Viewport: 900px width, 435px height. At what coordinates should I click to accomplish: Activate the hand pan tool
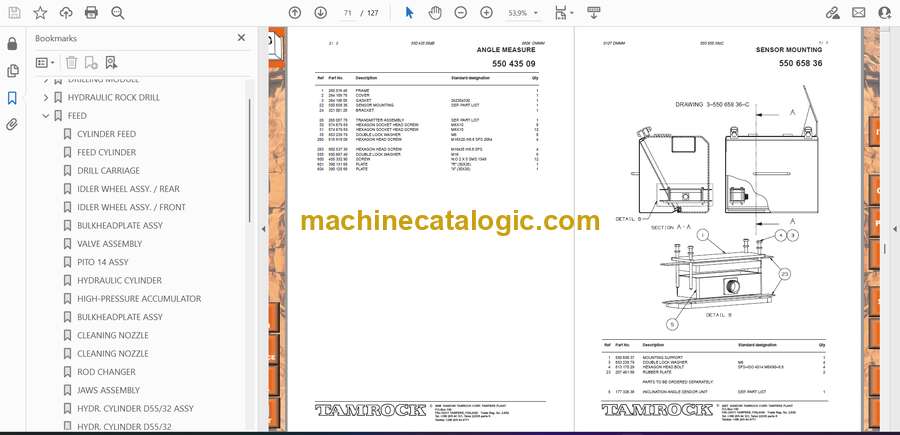(435, 13)
